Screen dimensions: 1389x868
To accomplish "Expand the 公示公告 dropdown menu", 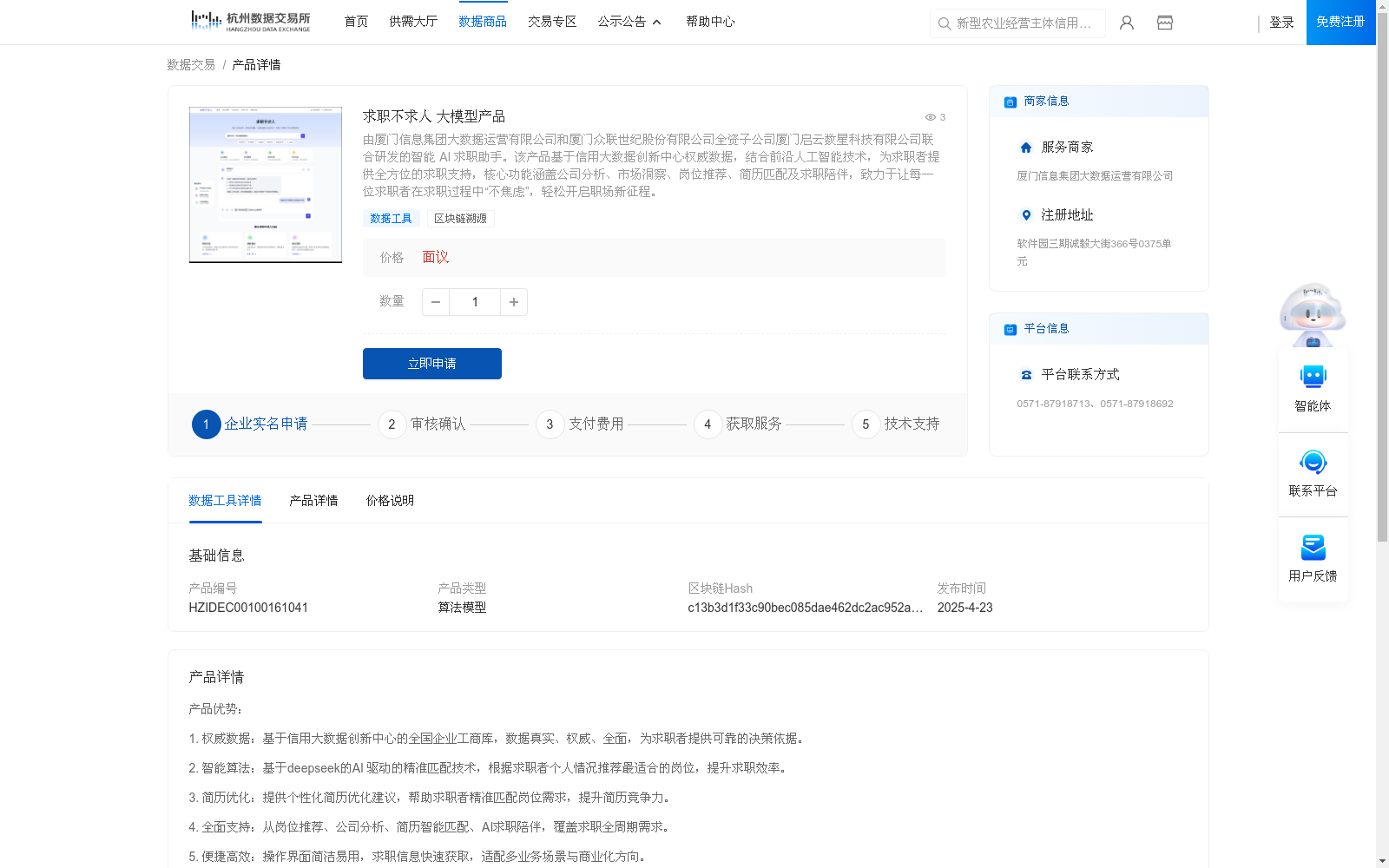I will coord(629,22).
